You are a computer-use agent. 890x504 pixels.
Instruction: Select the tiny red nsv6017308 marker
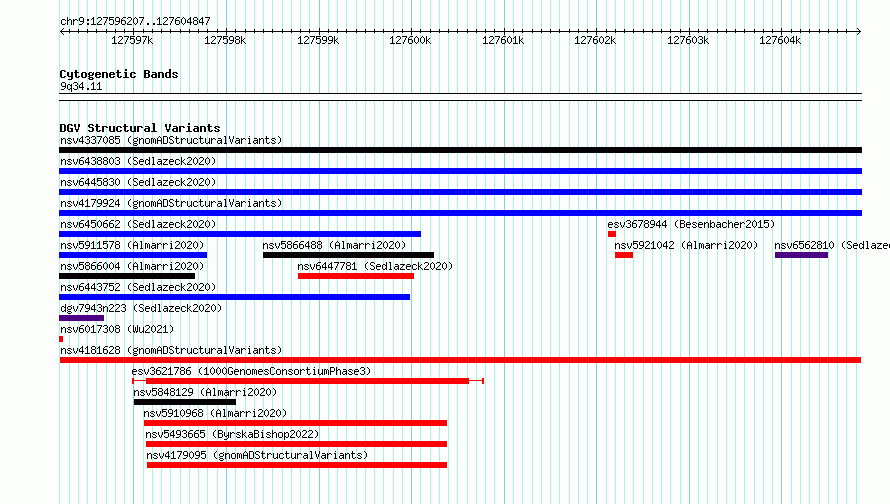click(x=61, y=339)
